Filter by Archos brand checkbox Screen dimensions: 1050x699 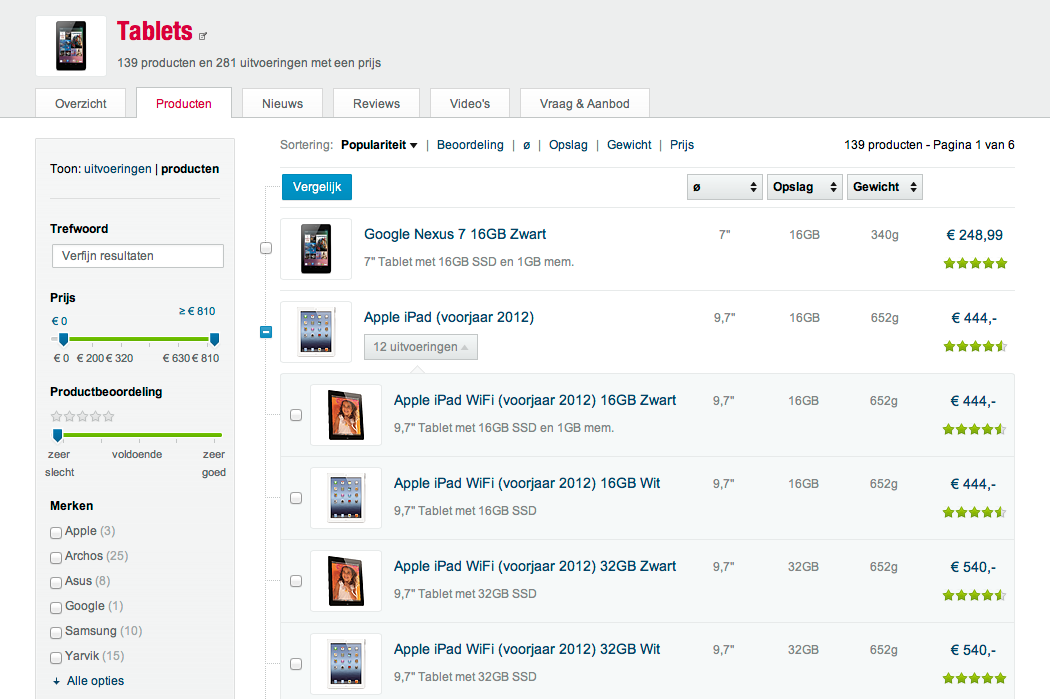(x=56, y=558)
